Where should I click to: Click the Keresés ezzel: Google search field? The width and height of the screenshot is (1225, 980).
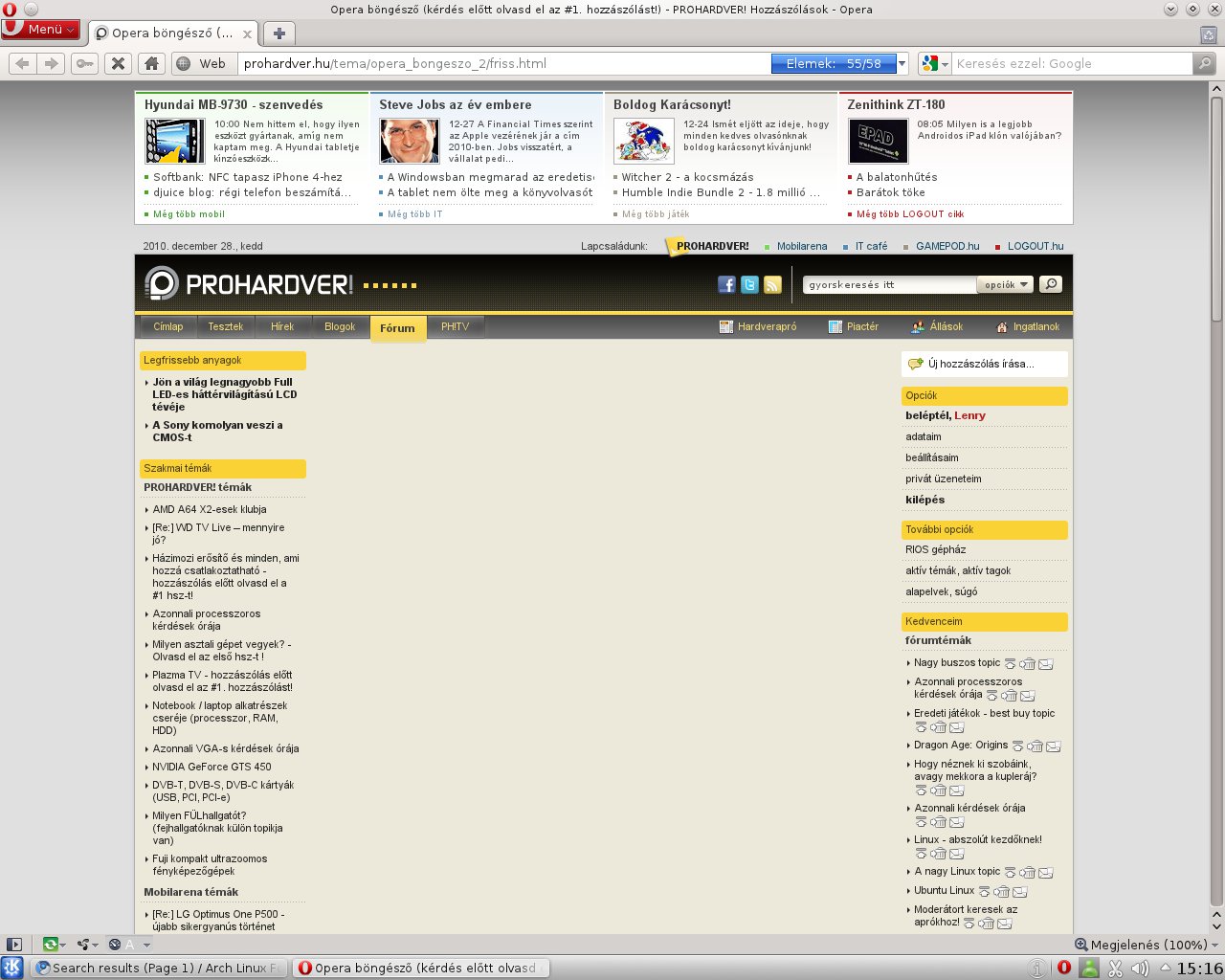click(1072, 63)
